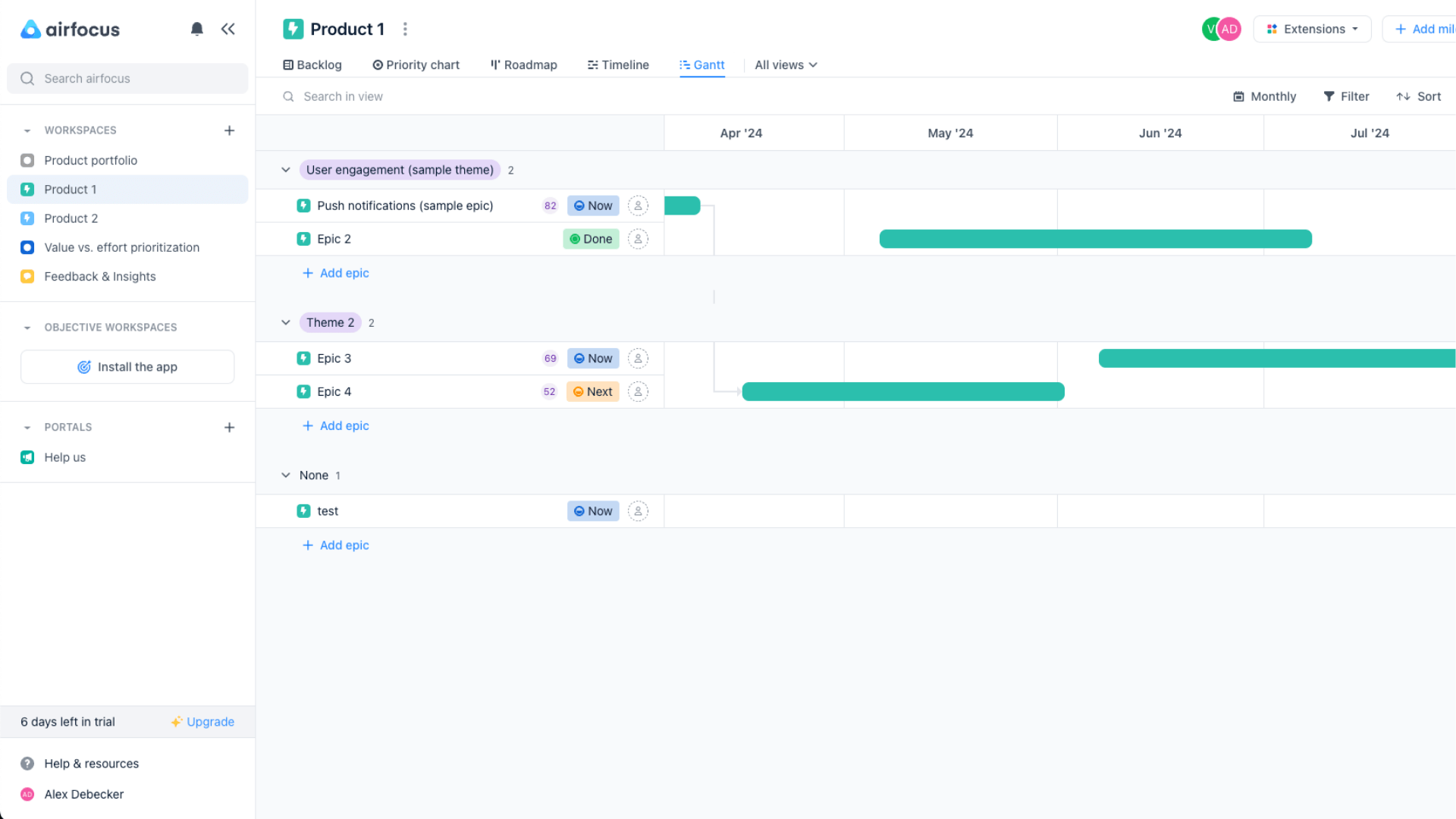Add epic under Theme 2
Viewport: 1456px width, 819px height.
[x=335, y=425]
